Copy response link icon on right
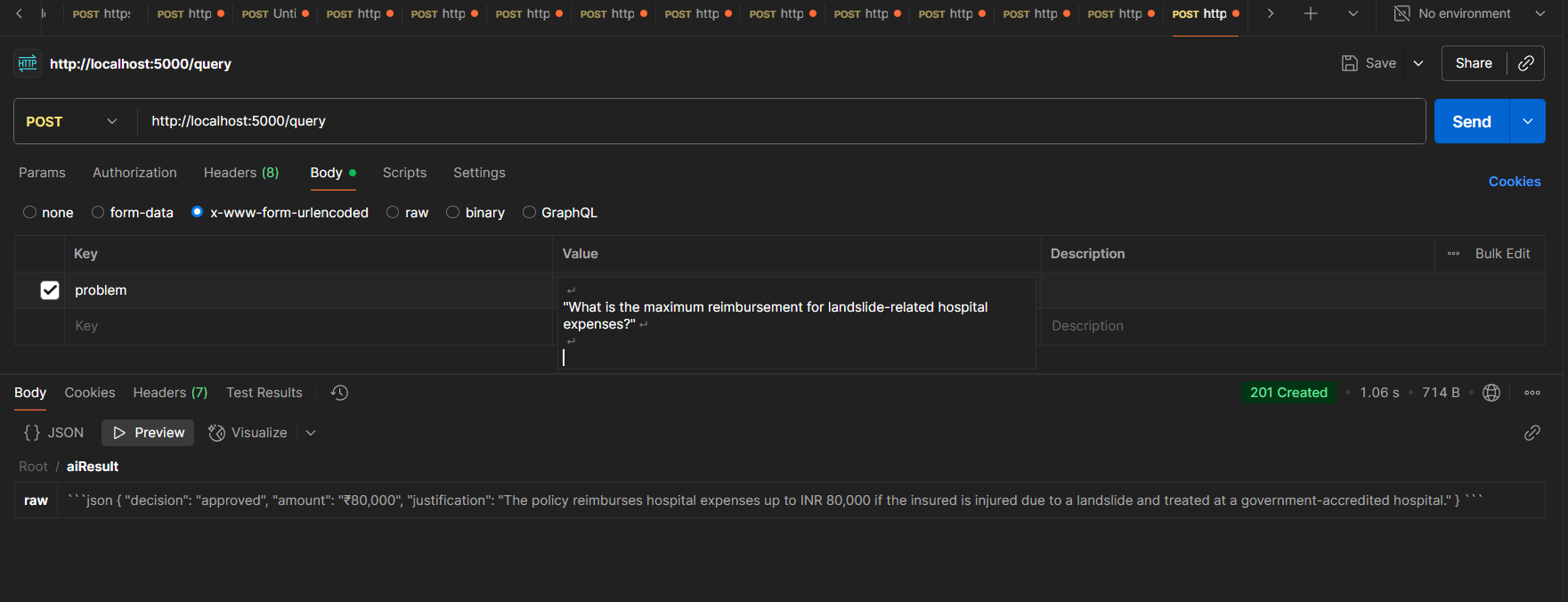 1532,433
